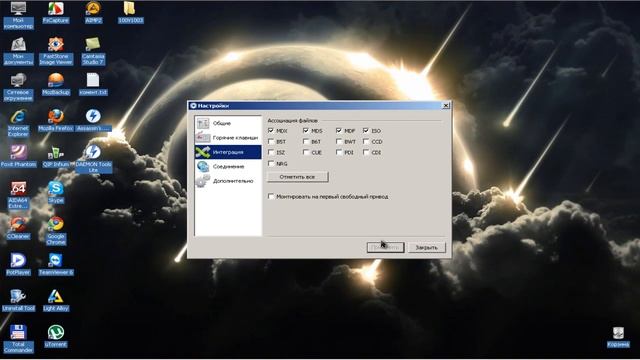Image resolution: width=640 pixels, height=360 pixels.
Task: Select the Google Chrome desktop shortcut
Action: pyautogui.click(x=56, y=231)
